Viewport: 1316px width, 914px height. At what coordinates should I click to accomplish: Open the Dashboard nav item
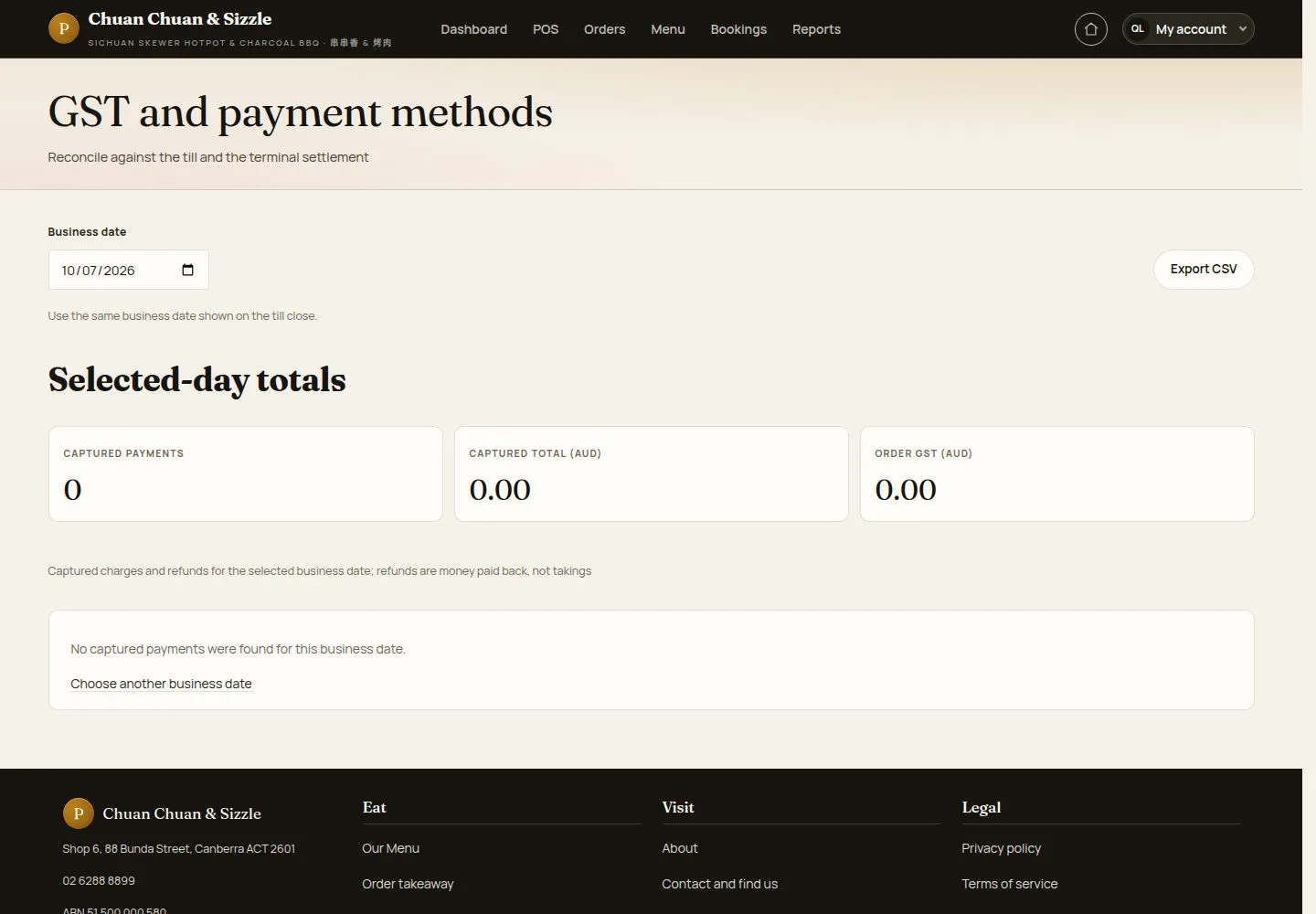(x=473, y=29)
